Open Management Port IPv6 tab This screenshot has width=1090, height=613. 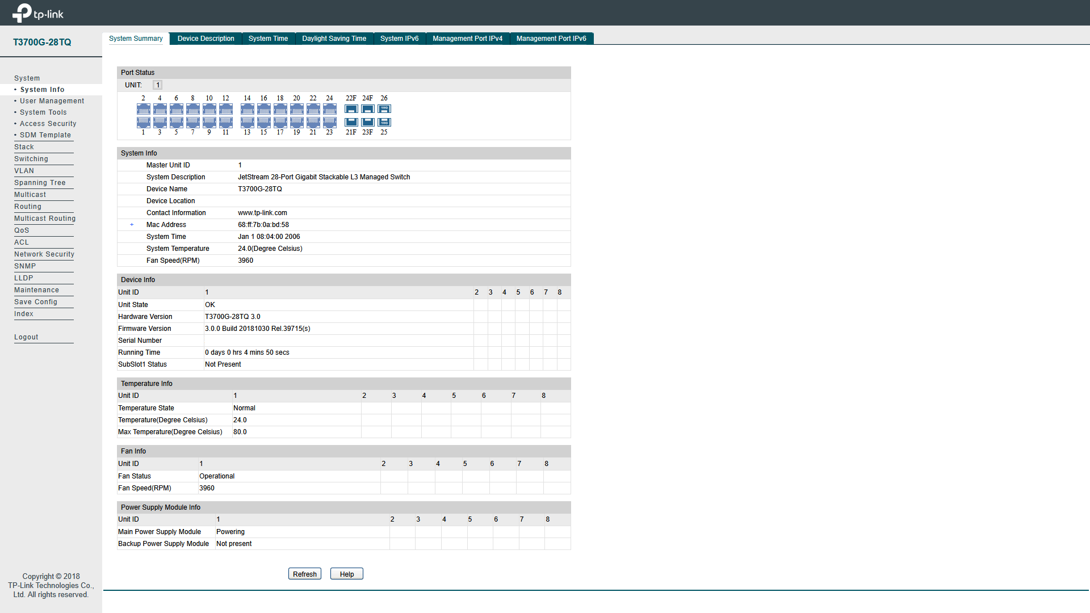(x=551, y=38)
